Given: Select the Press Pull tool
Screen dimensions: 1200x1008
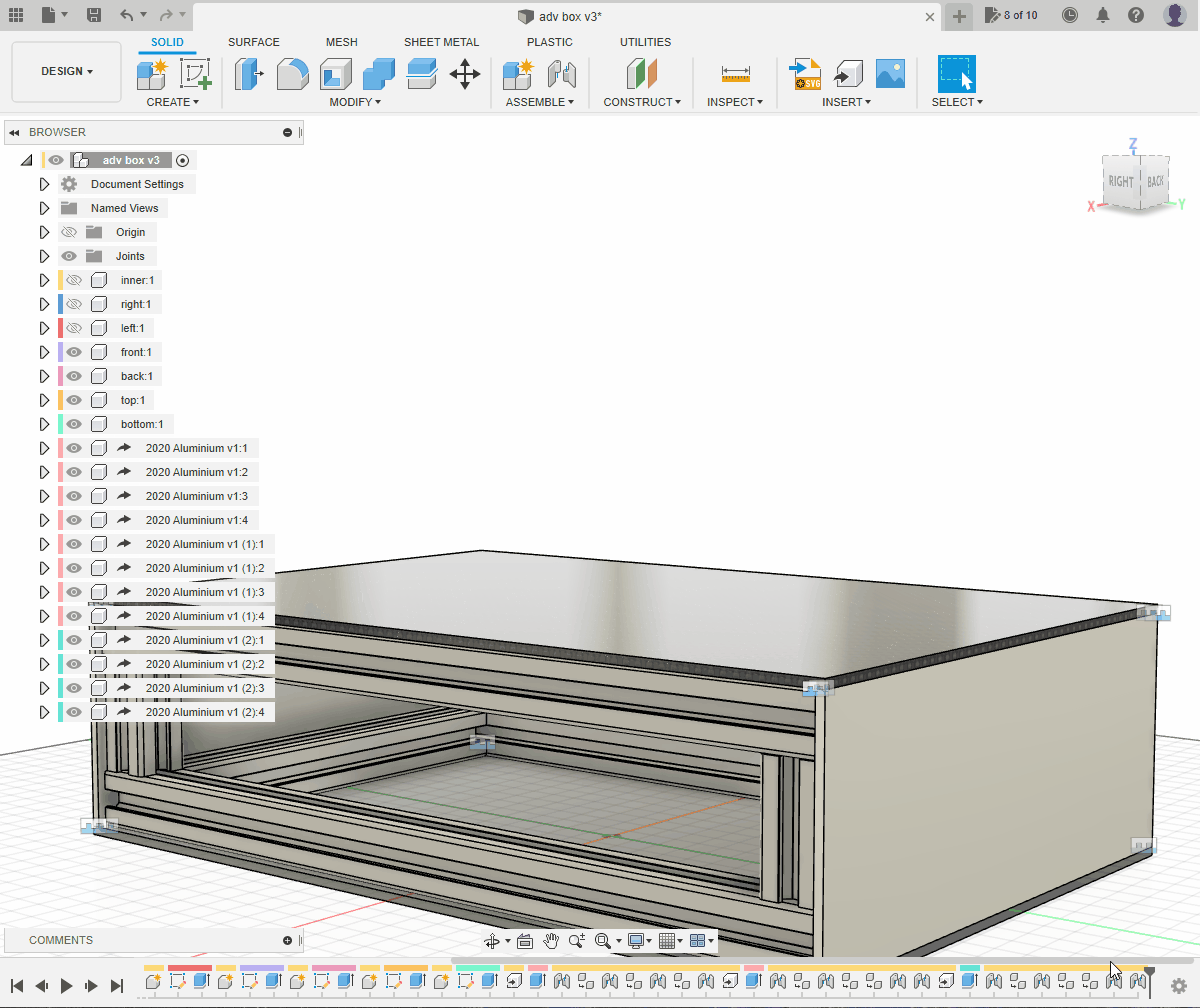Looking at the screenshot, I should [x=248, y=74].
